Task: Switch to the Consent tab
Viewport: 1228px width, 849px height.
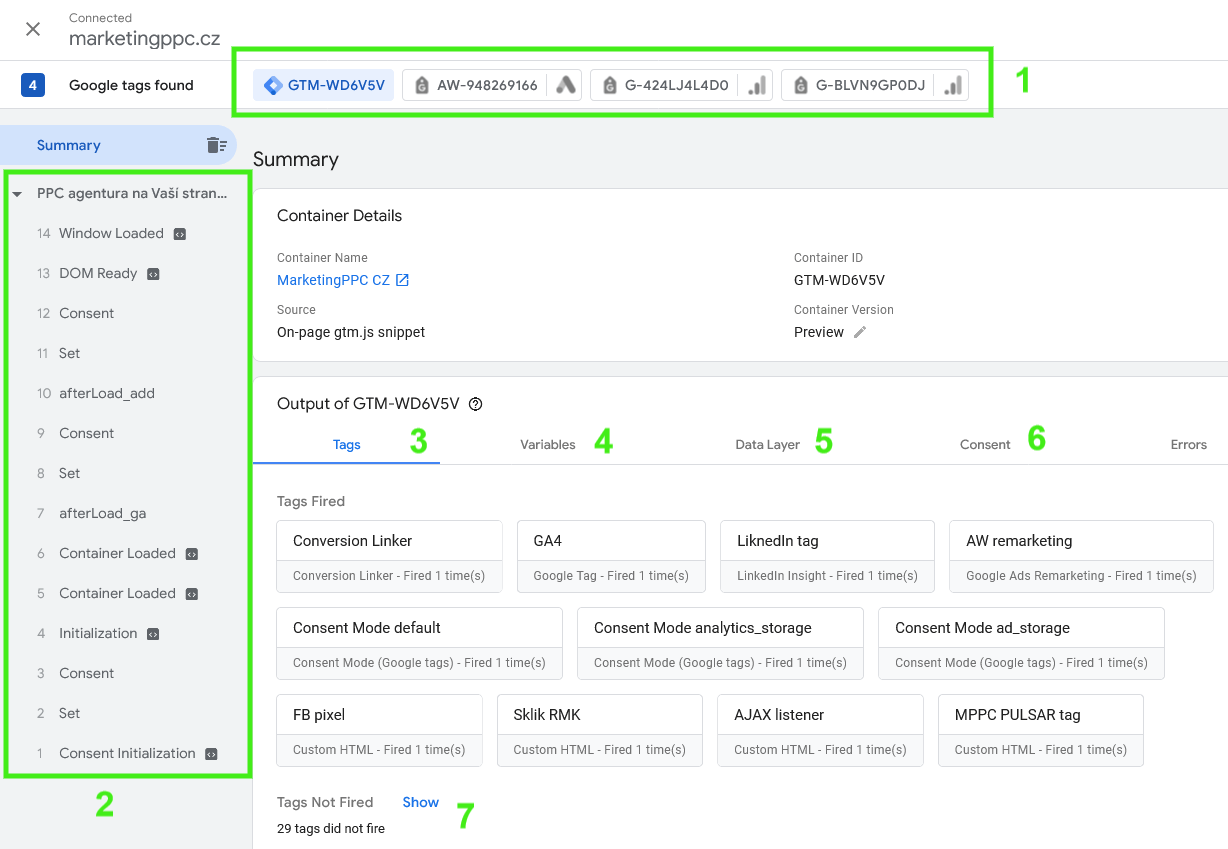Action: pyautogui.click(x=985, y=444)
